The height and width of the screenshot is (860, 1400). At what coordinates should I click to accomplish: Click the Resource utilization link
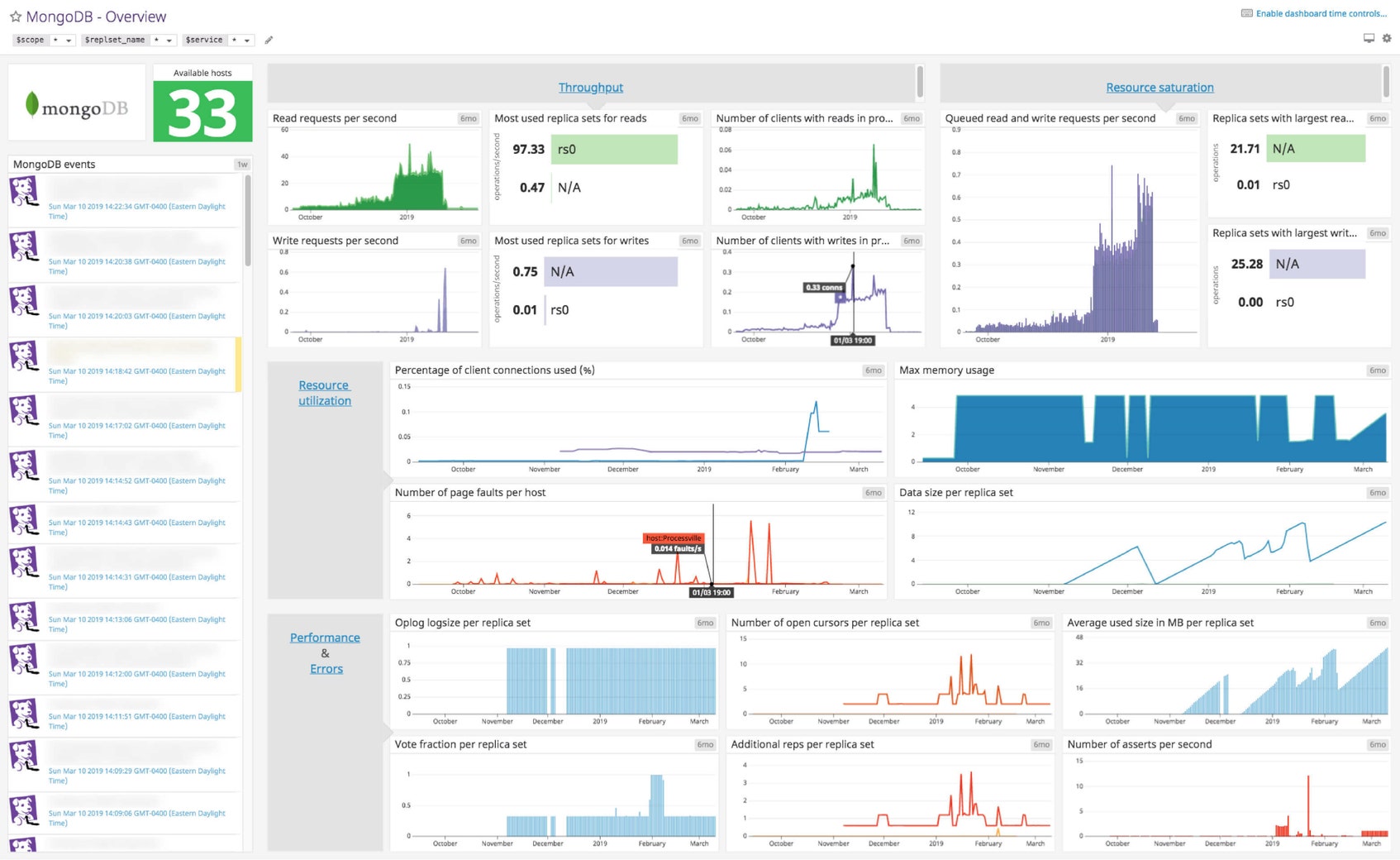coord(324,393)
